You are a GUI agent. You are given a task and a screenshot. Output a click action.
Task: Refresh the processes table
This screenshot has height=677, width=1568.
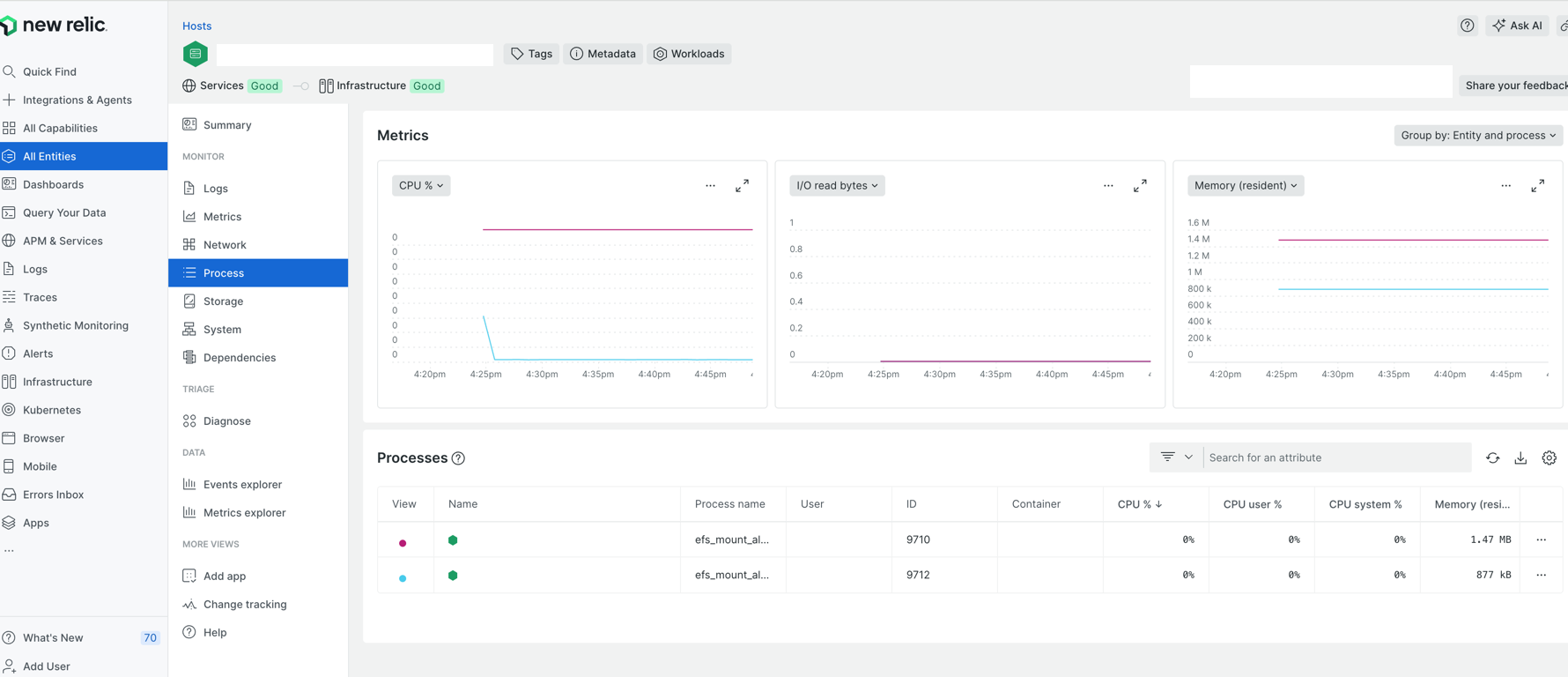coord(1492,458)
